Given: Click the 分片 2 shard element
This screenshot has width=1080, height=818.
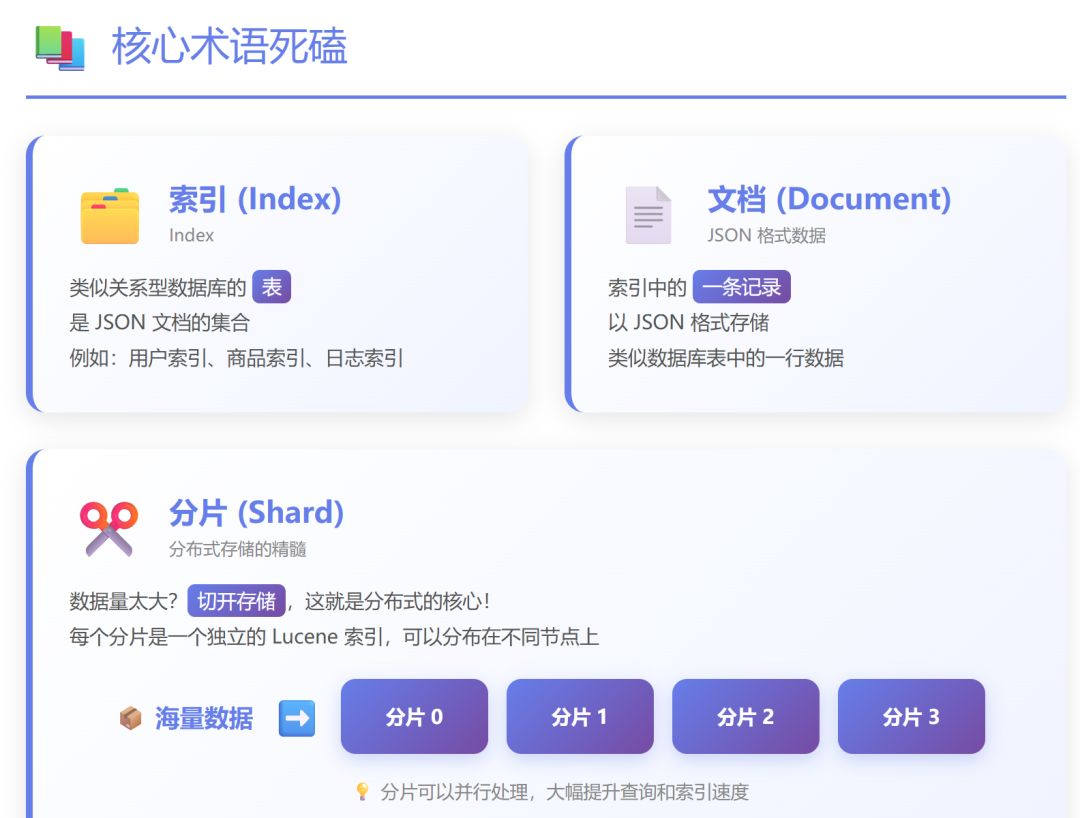Looking at the screenshot, I should tap(746, 716).
